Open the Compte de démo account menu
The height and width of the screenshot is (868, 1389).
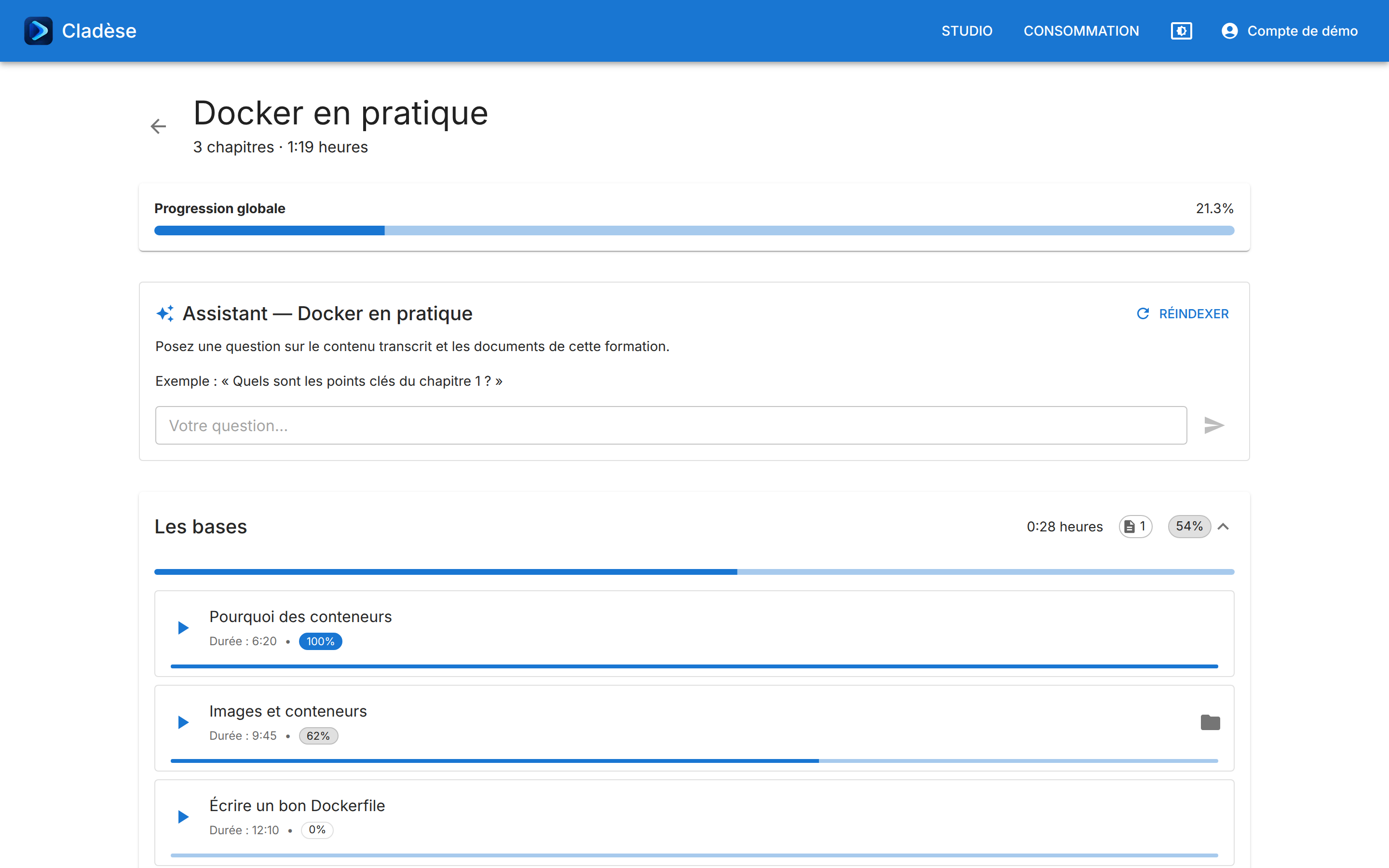coord(1289,31)
